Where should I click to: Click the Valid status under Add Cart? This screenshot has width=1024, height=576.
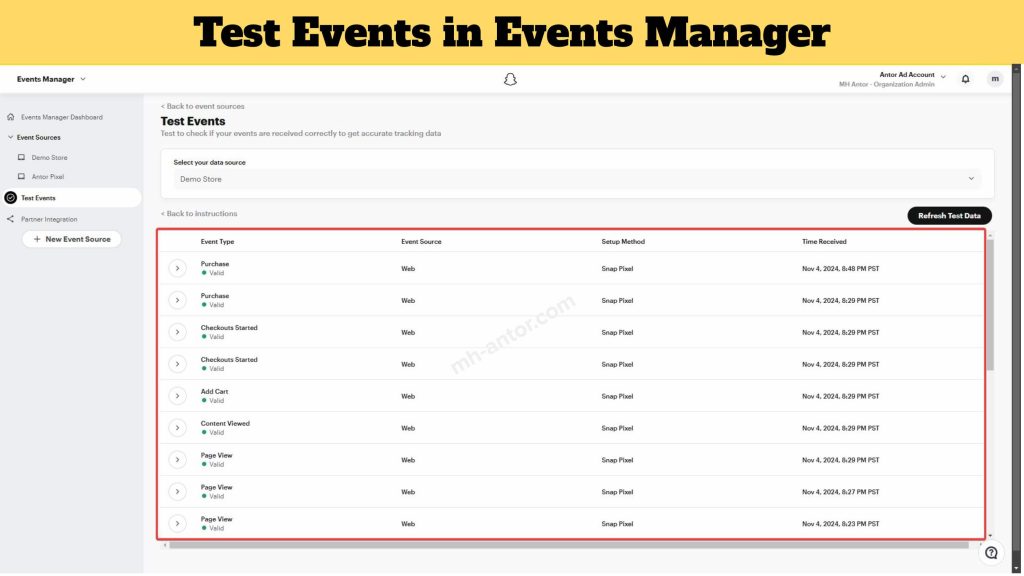[x=213, y=401]
